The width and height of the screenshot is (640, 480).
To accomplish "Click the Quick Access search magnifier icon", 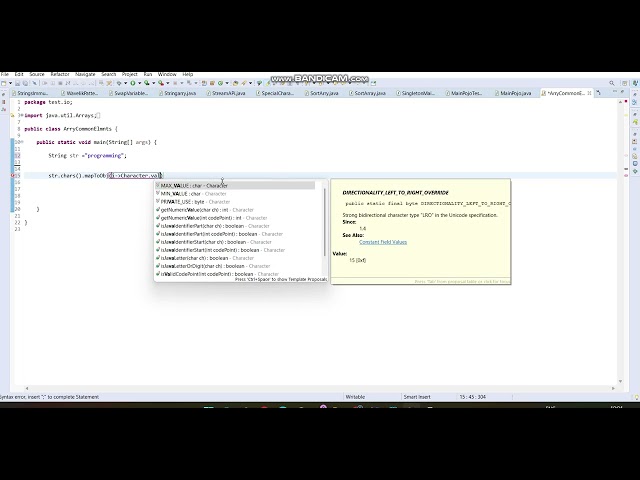I will point(612,83).
